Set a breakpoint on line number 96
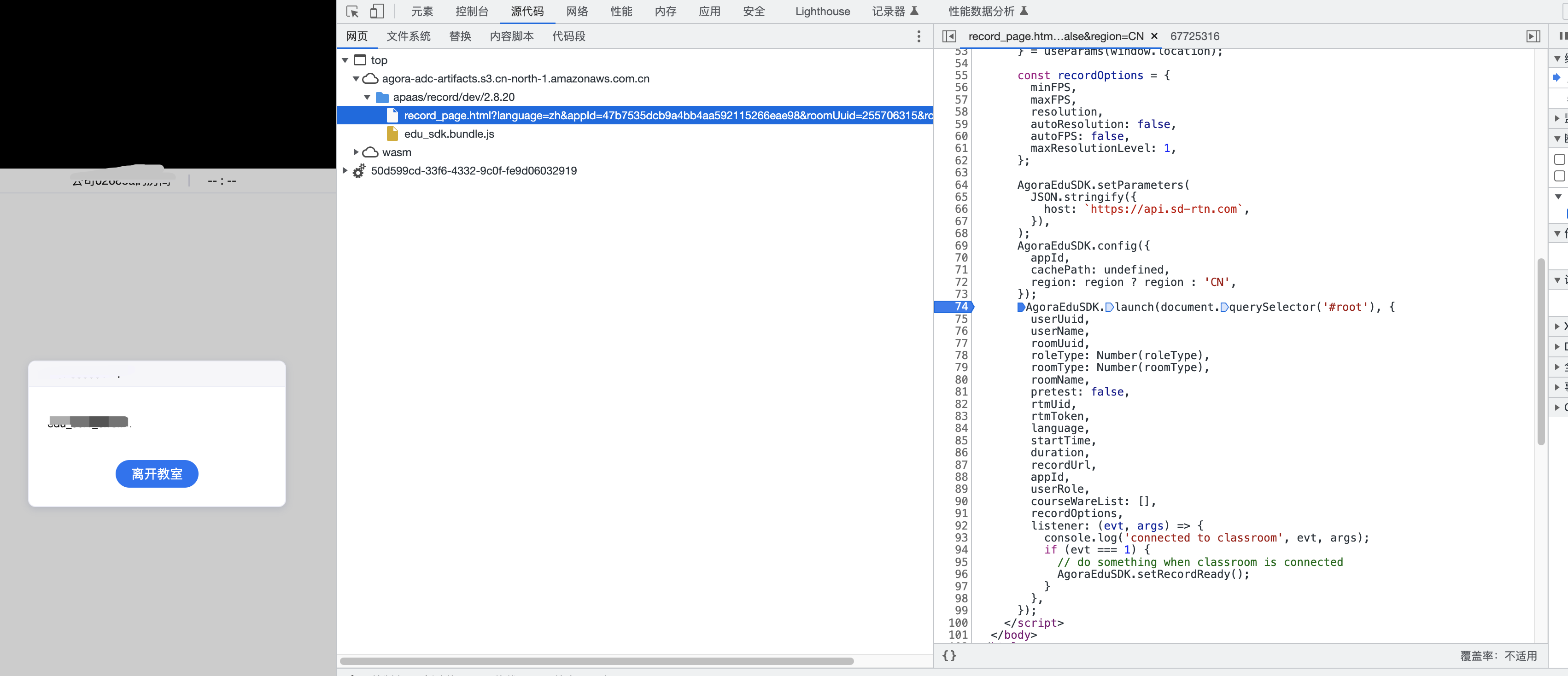The height and width of the screenshot is (676, 1568). click(x=960, y=574)
